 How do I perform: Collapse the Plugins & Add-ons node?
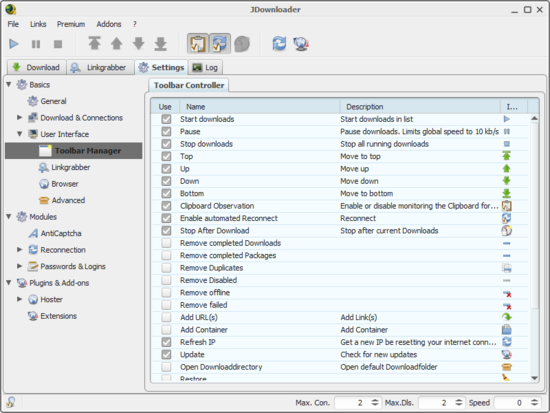pos(9,282)
